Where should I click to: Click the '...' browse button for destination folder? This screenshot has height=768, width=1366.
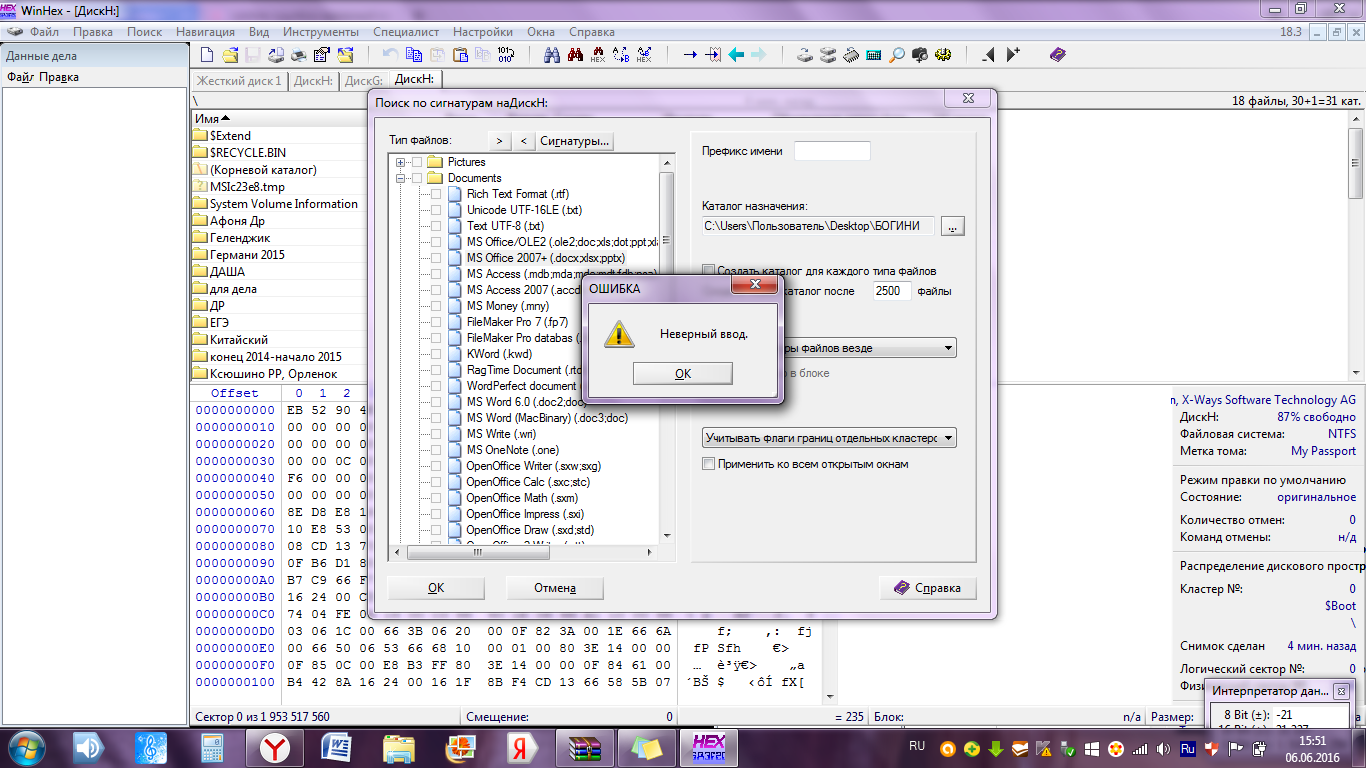(953, 227)
